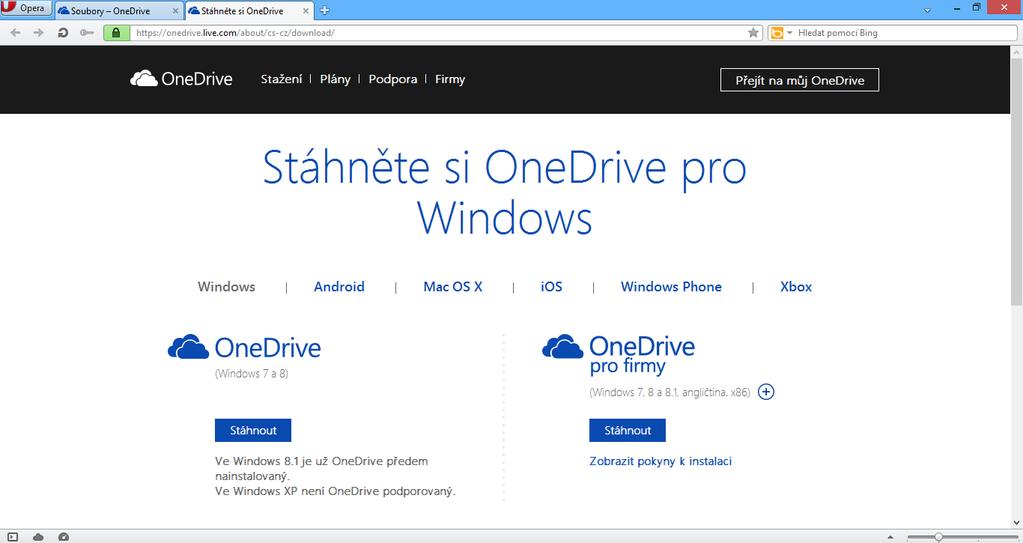Show security info via green padlock
1023x543 pixels.
click(x=116, y=33)
